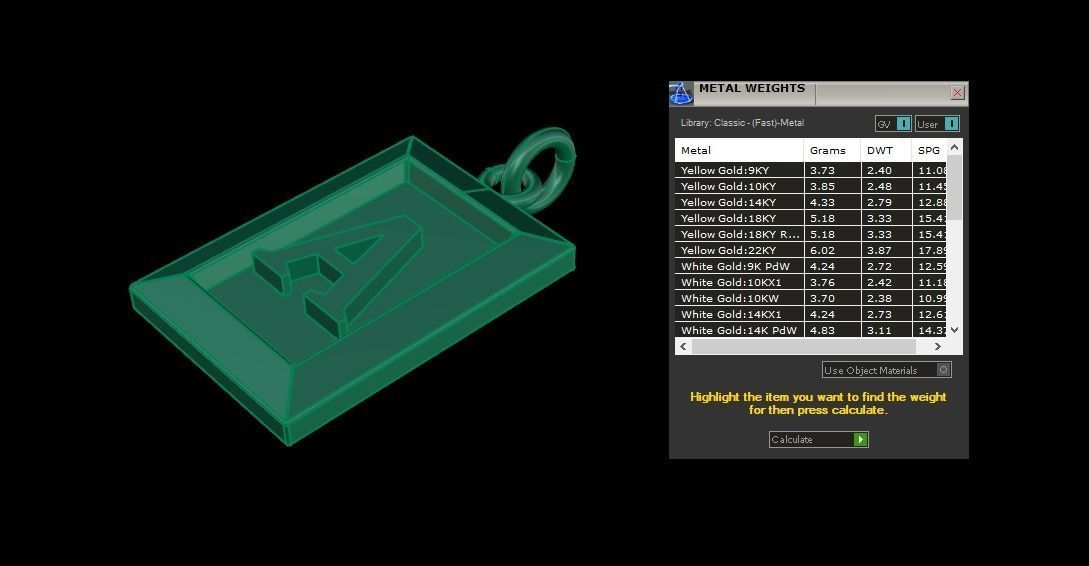
Task: Click the green arrow on Calculate
Action: click(861, 440)
